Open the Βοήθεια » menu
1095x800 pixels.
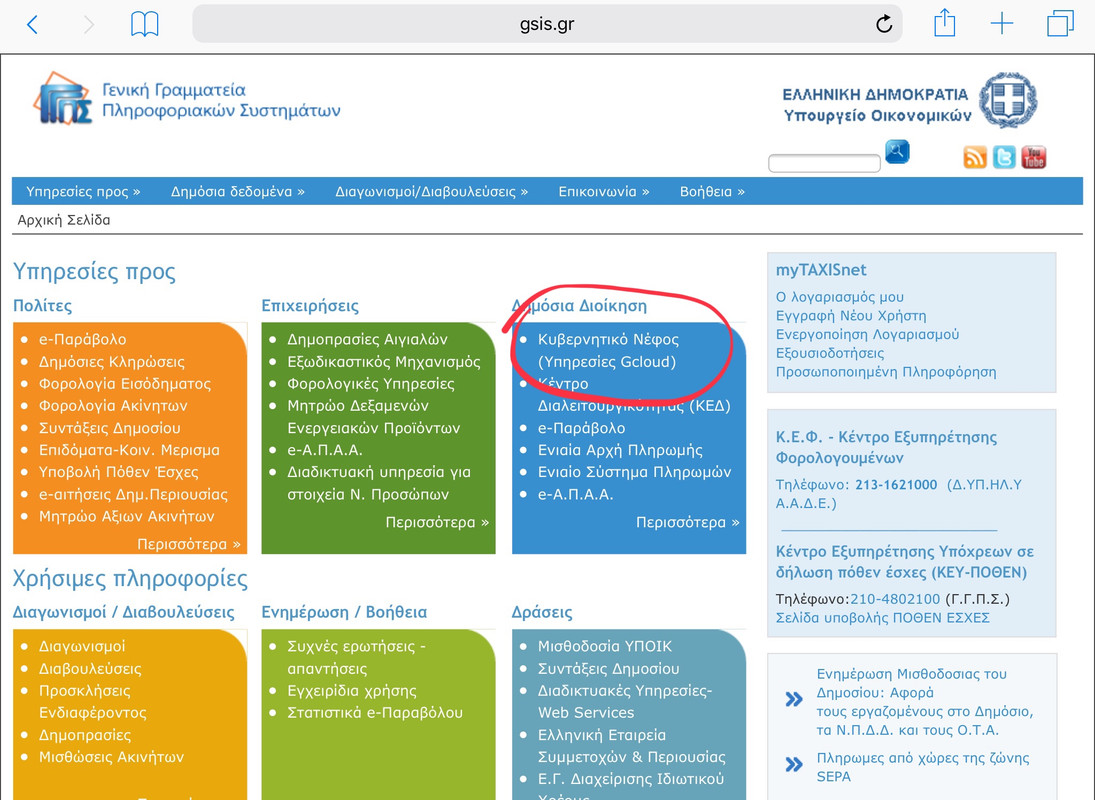point(712,191)
